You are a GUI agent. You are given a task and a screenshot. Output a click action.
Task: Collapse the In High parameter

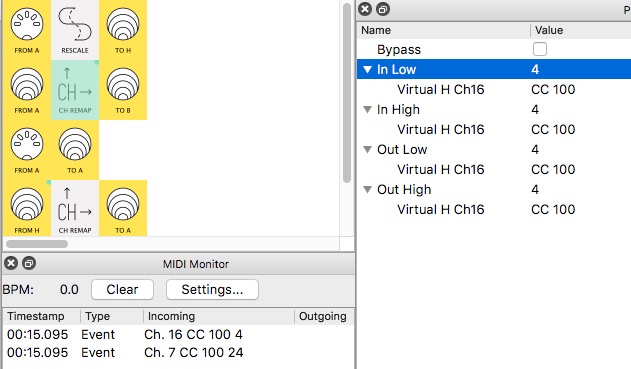[x=367, y=109]
